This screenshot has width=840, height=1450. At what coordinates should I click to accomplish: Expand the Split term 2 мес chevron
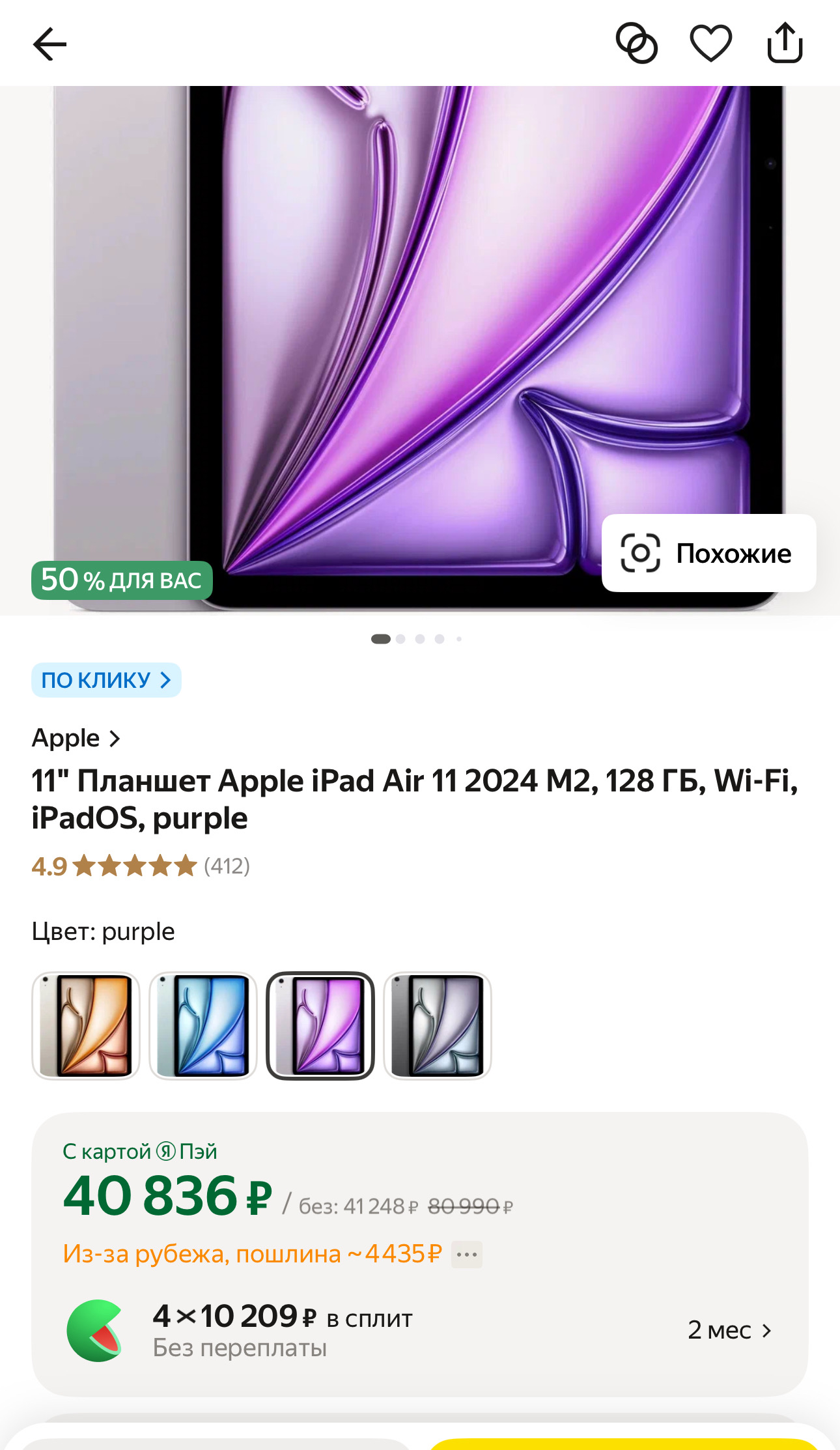coord(766,1330)
